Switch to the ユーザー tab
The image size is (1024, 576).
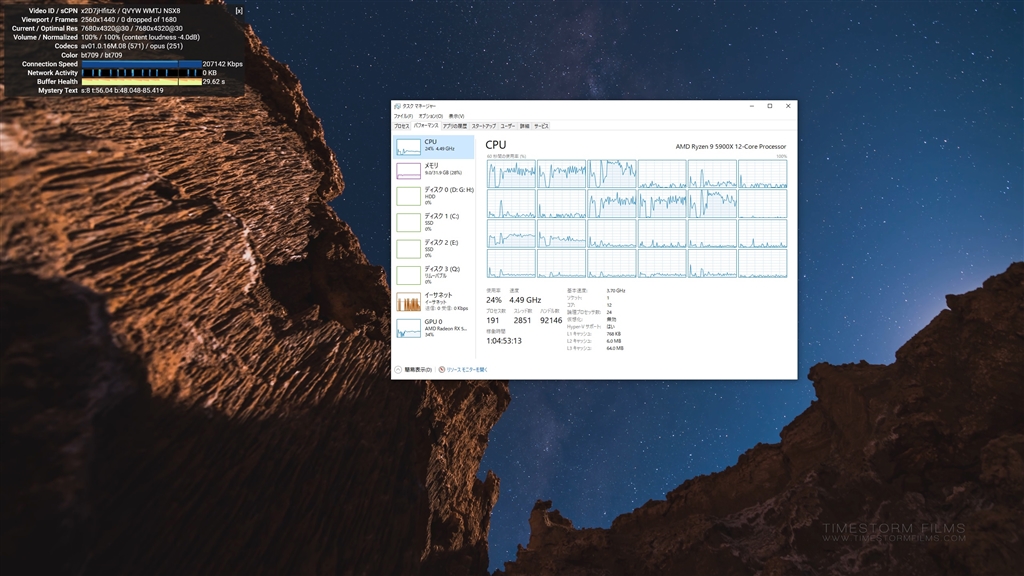507,126
